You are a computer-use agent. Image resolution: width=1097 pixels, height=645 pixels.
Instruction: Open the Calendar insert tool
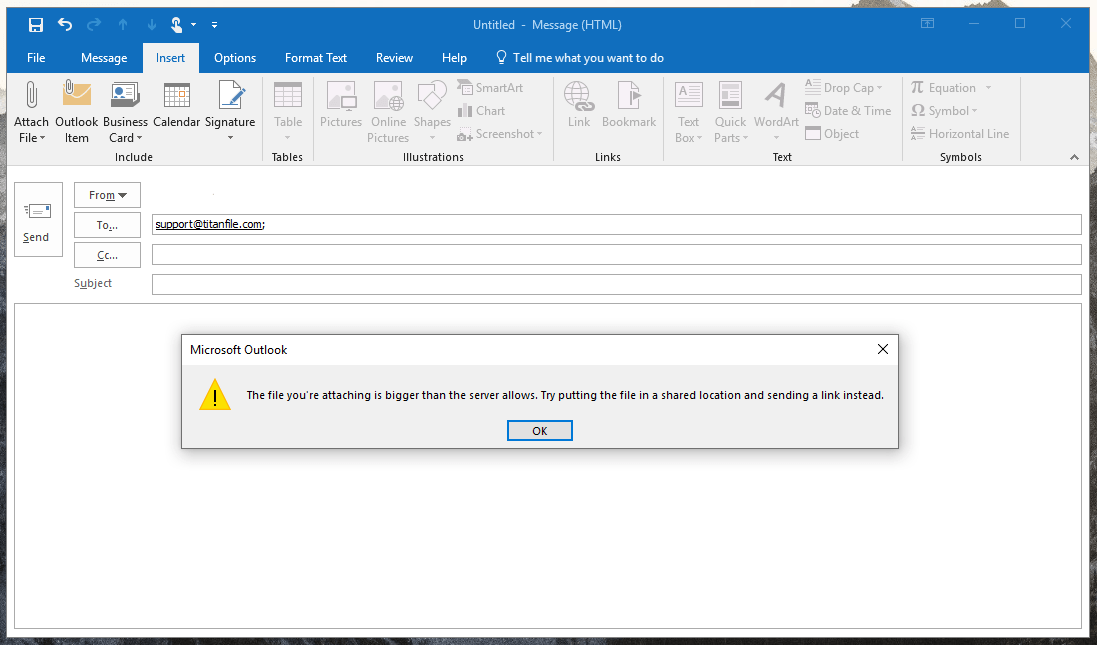pos(177,110)
